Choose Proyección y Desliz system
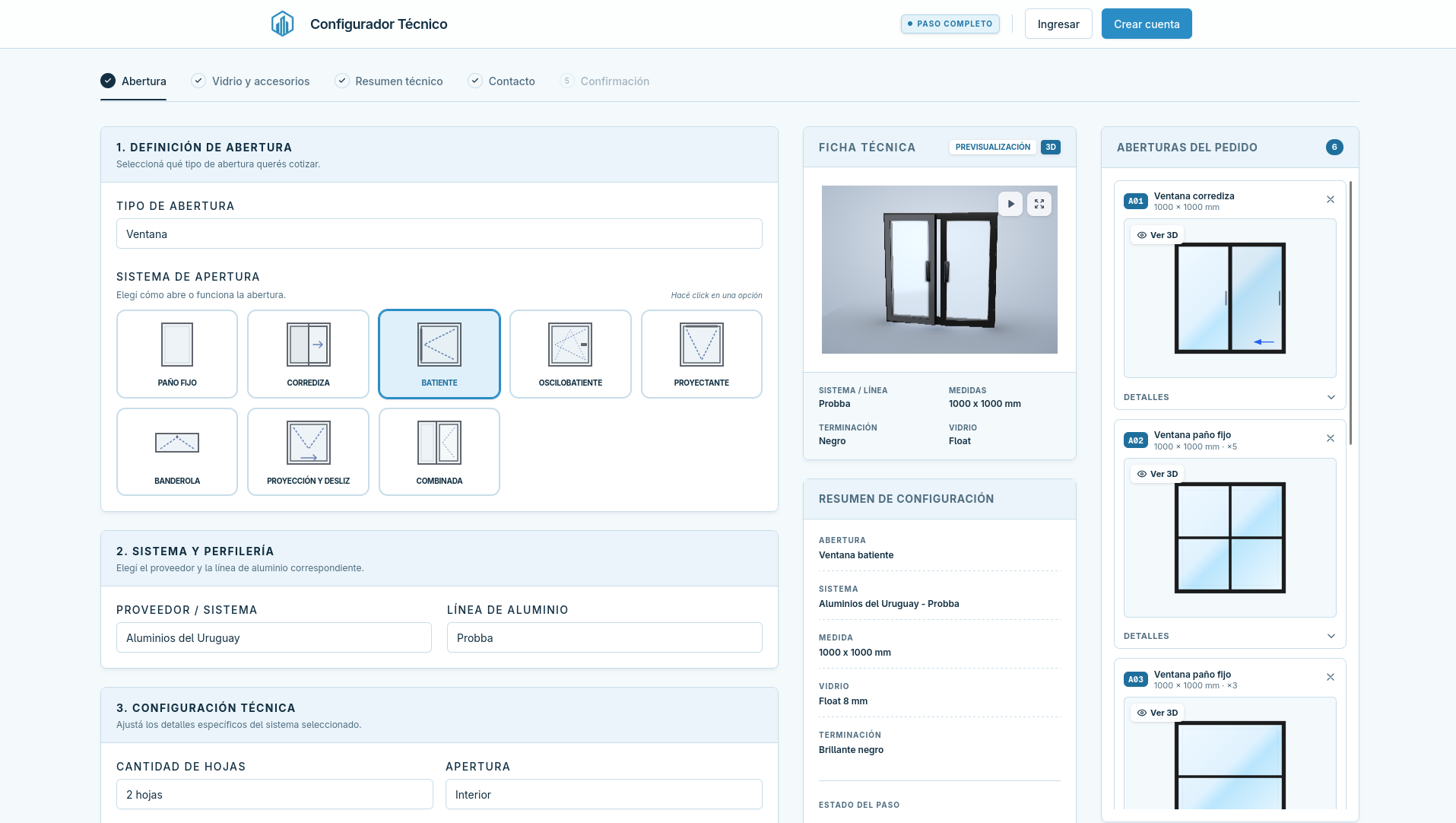The height and width of the screenshot is (823, 1456). pos(308,452)
